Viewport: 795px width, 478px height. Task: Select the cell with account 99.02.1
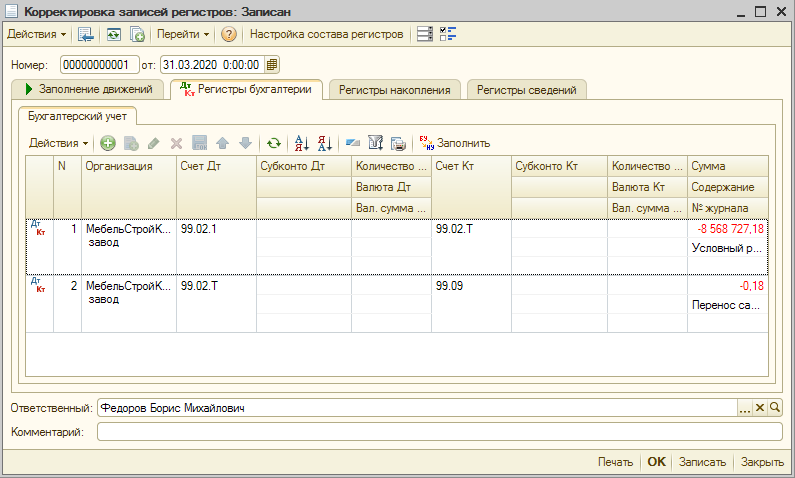coord(216,247)
